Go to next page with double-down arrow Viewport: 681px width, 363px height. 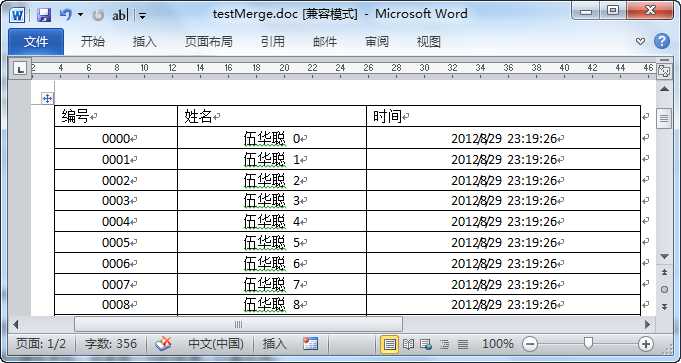click(x=664, y=307)
